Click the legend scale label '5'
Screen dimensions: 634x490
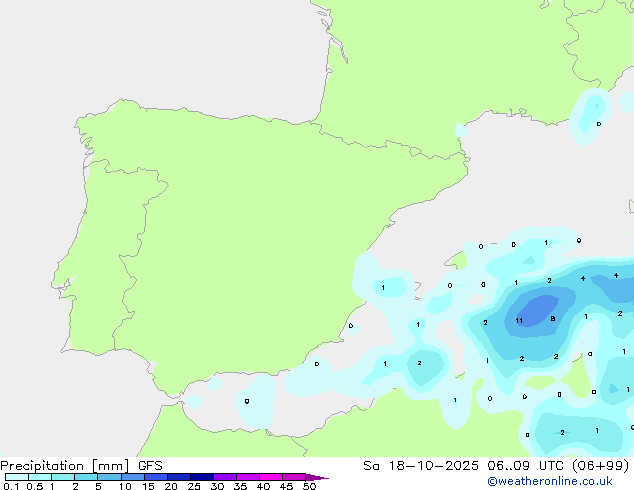tap(98, 486)
